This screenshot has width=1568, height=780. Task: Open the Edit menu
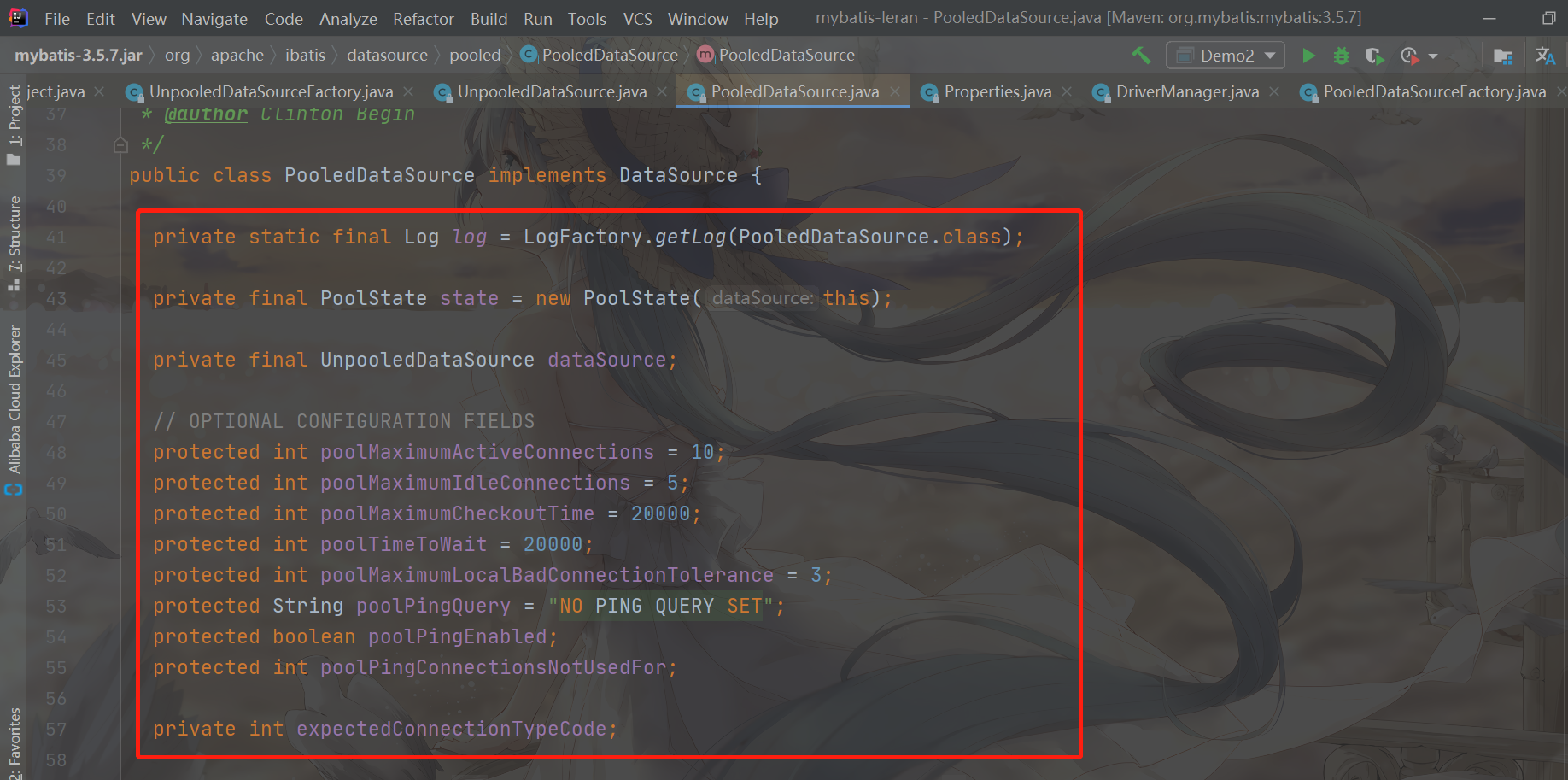(x=101, y=19)
